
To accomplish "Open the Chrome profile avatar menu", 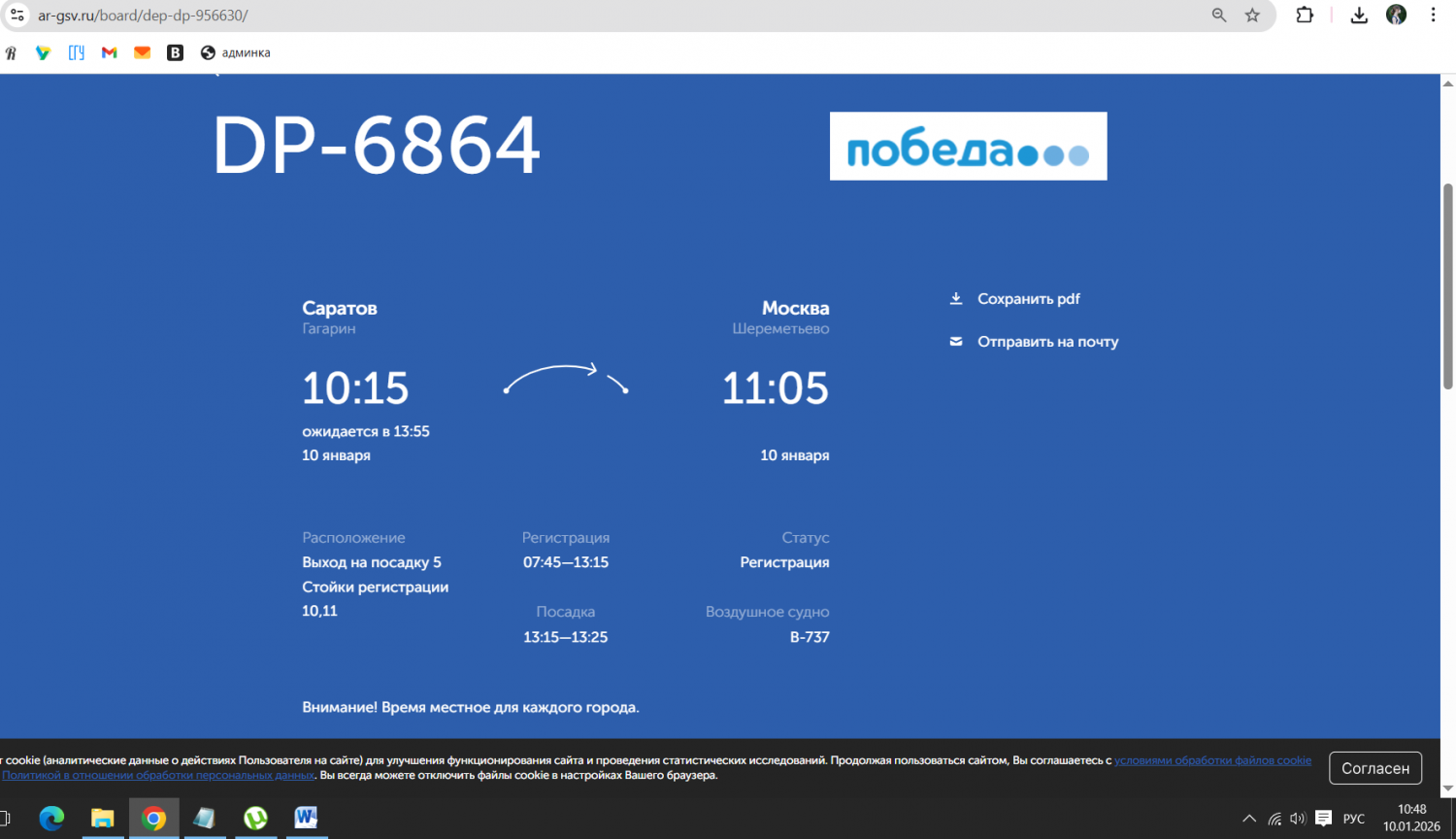I will (x=1396, y=16).
